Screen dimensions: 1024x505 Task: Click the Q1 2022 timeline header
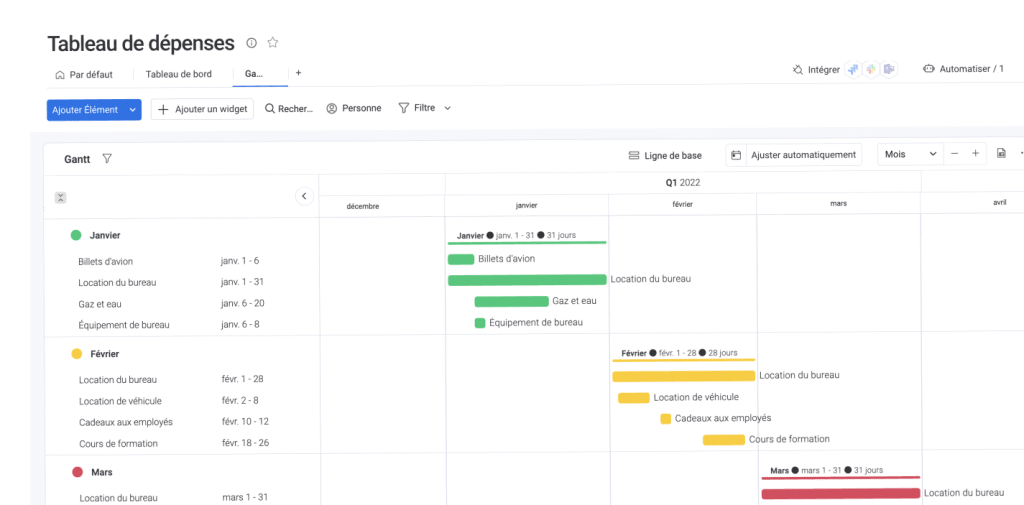click(x=682, y=183)
